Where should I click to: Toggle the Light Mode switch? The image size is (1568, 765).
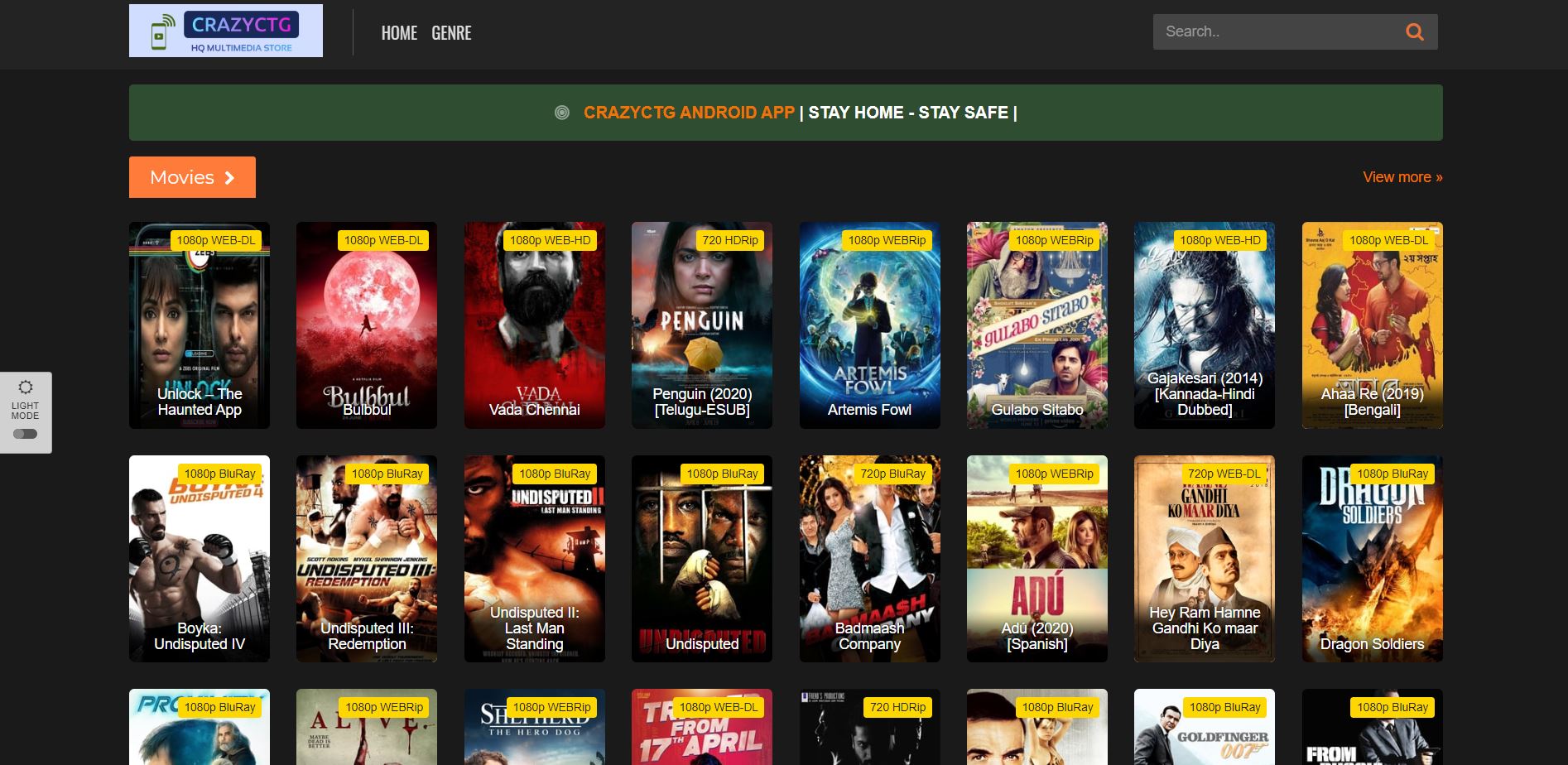26,434
